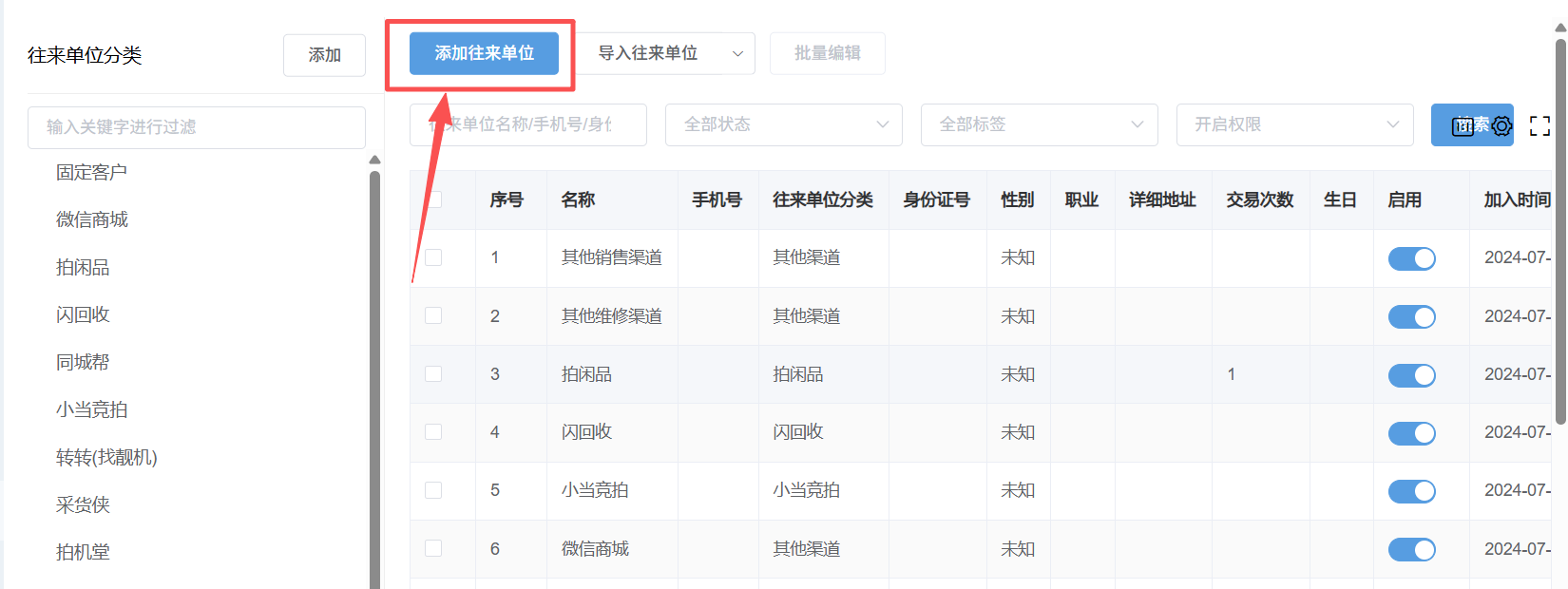
Task: Tick the checkbox for row 2 其他维修渠道
Action: click(x=433, y=315)
